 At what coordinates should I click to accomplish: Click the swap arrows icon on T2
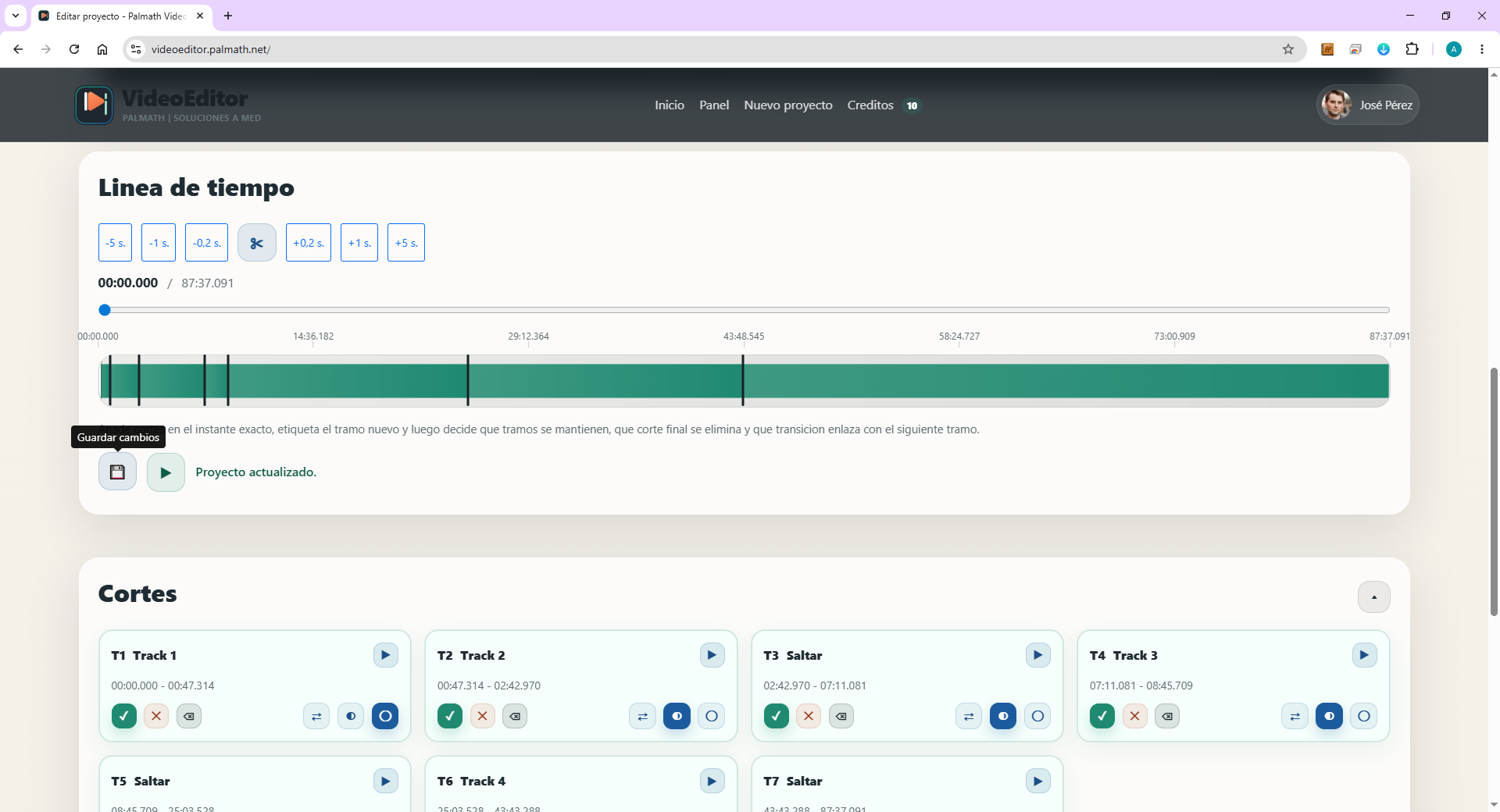pos(642,716)
